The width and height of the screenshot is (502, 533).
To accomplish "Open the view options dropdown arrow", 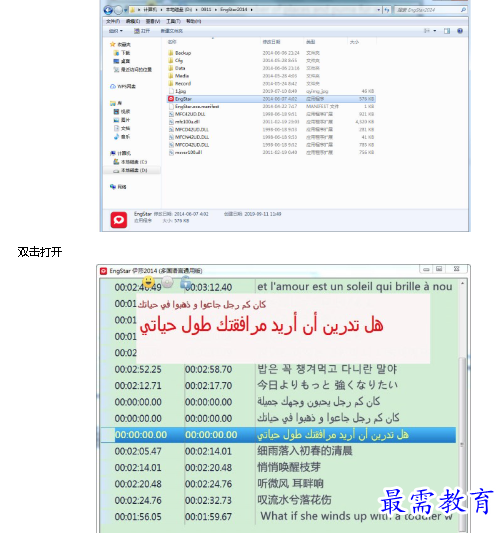I will click(x=435, y=31).
